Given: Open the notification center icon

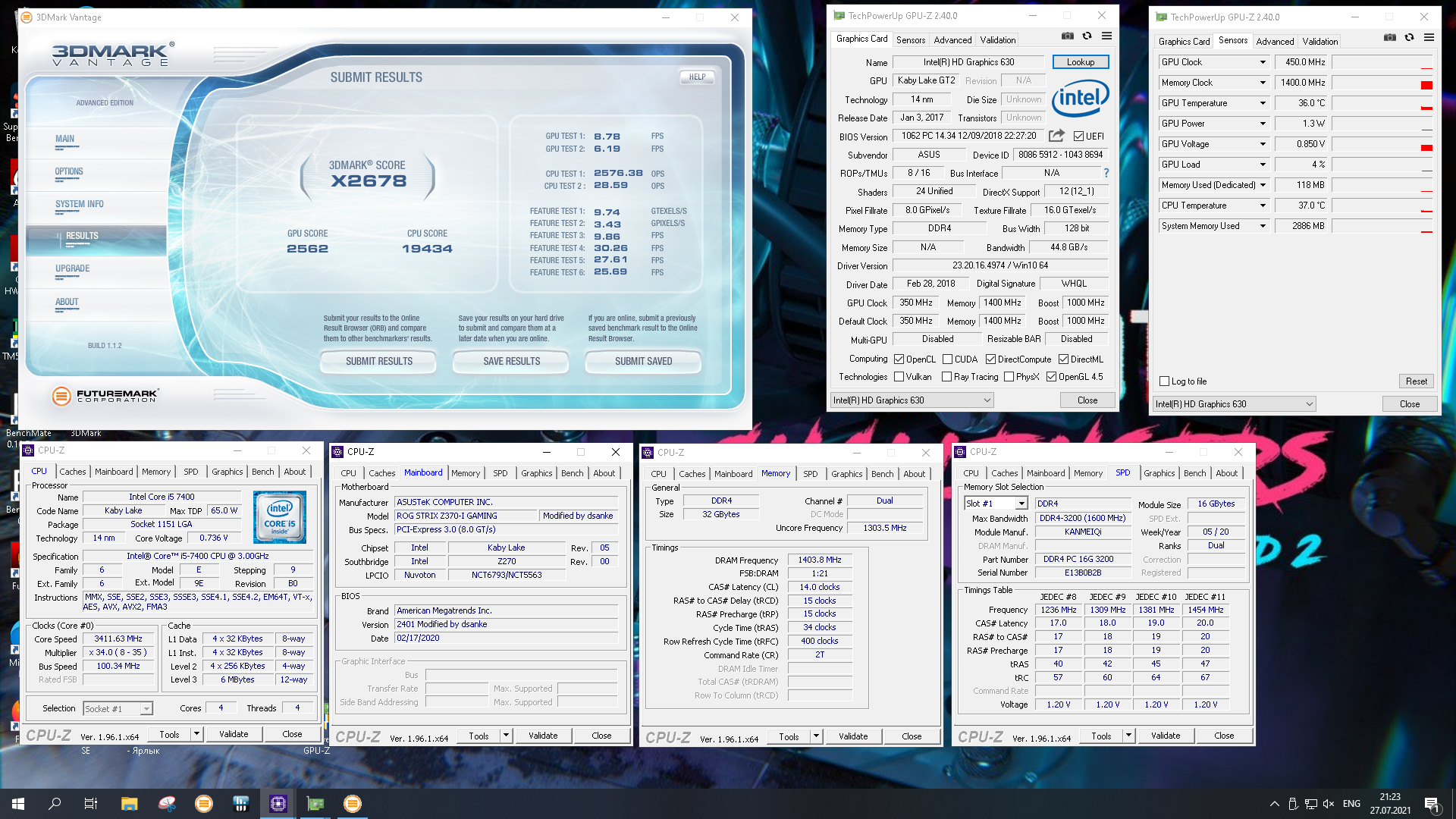Looking at the screenshot, I should [1431, 804].
